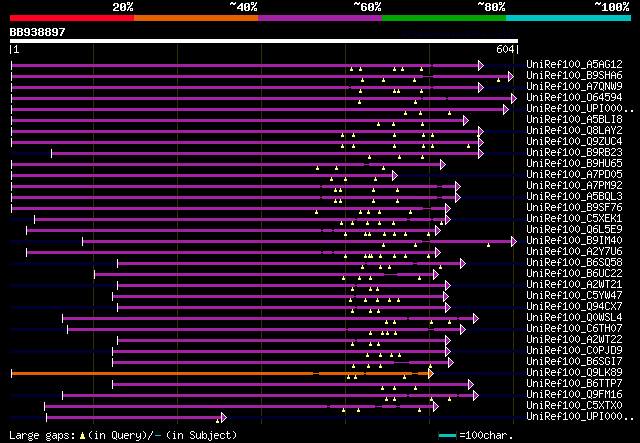Click the cyan ~100% legend segment
Image resolution: width=640 pixels, height=443 pixels.
(569, 18)
